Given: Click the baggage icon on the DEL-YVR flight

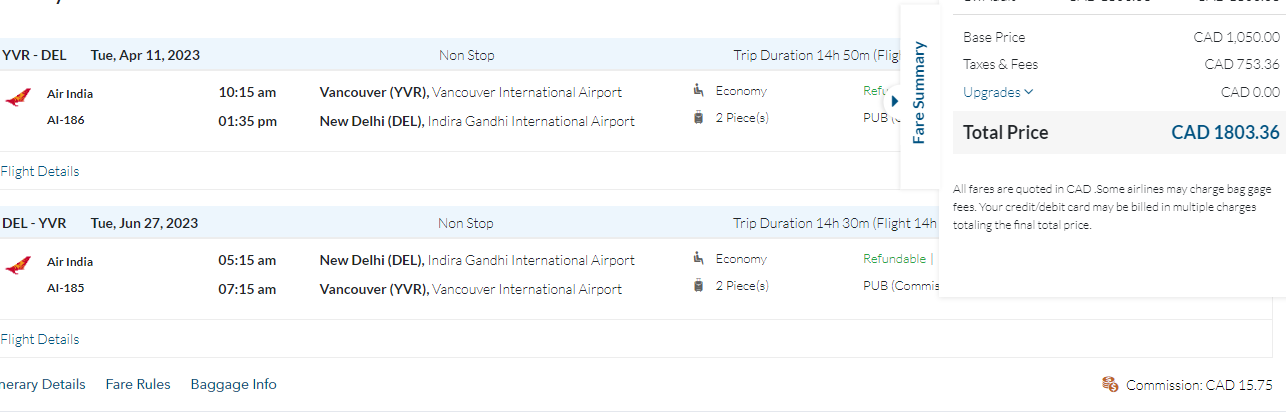Looking at the screenshot, I should [x=698, y=286].
